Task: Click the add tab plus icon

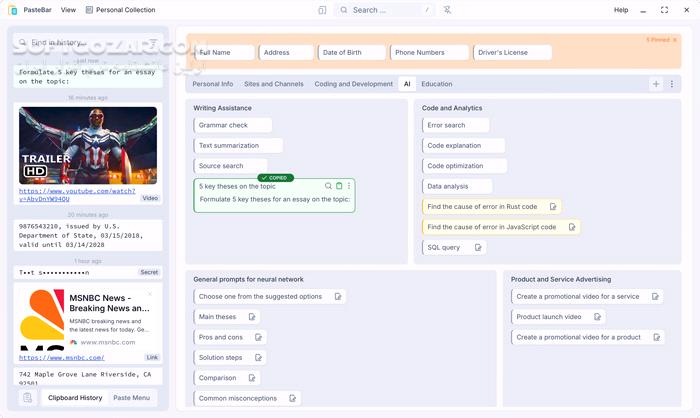Action: [x=656, y=84]
